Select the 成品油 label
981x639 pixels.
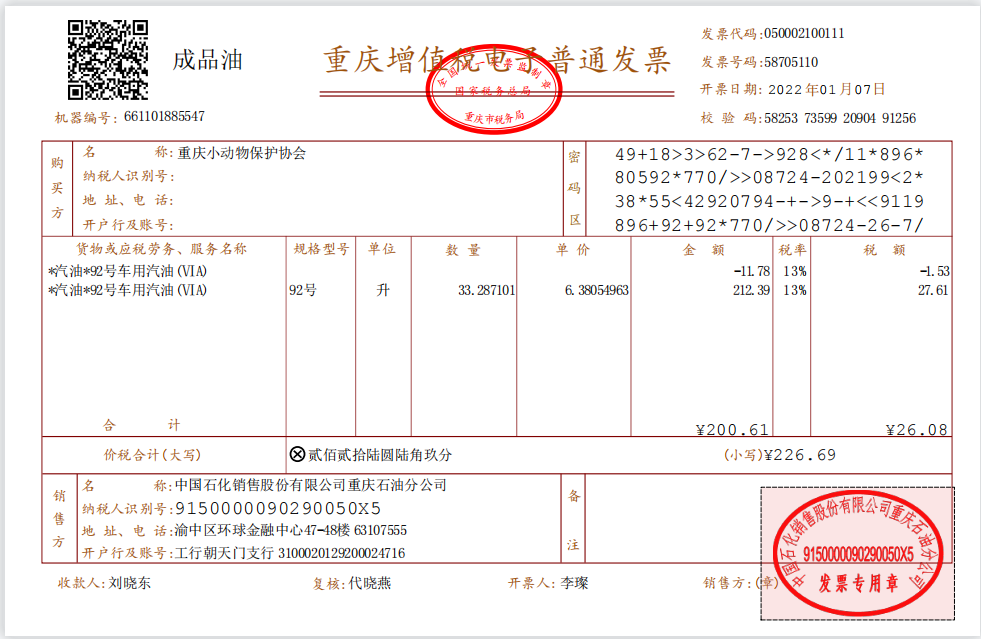(x=208, y=60)
